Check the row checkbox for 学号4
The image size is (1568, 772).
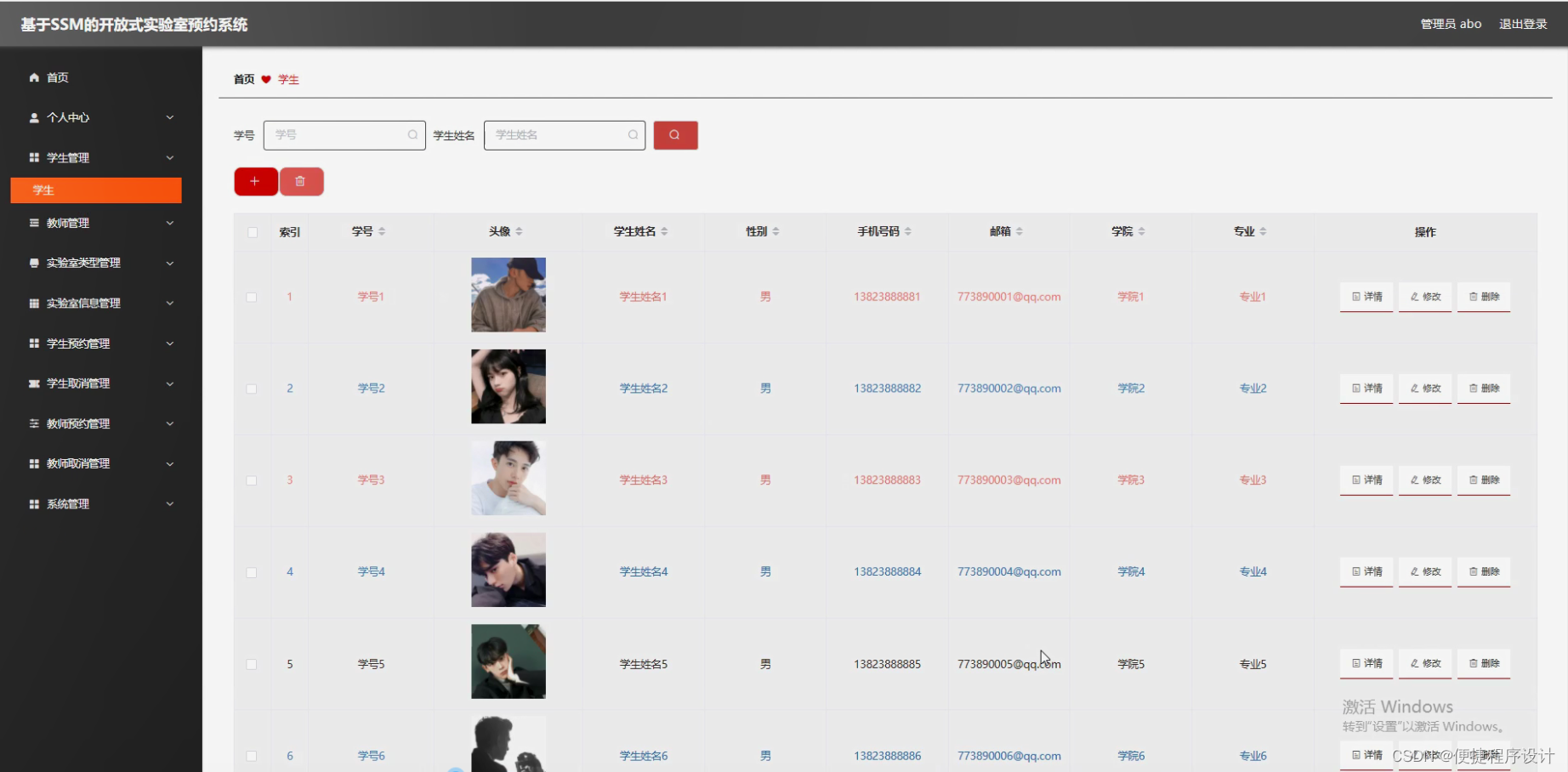tap(252, 573)
